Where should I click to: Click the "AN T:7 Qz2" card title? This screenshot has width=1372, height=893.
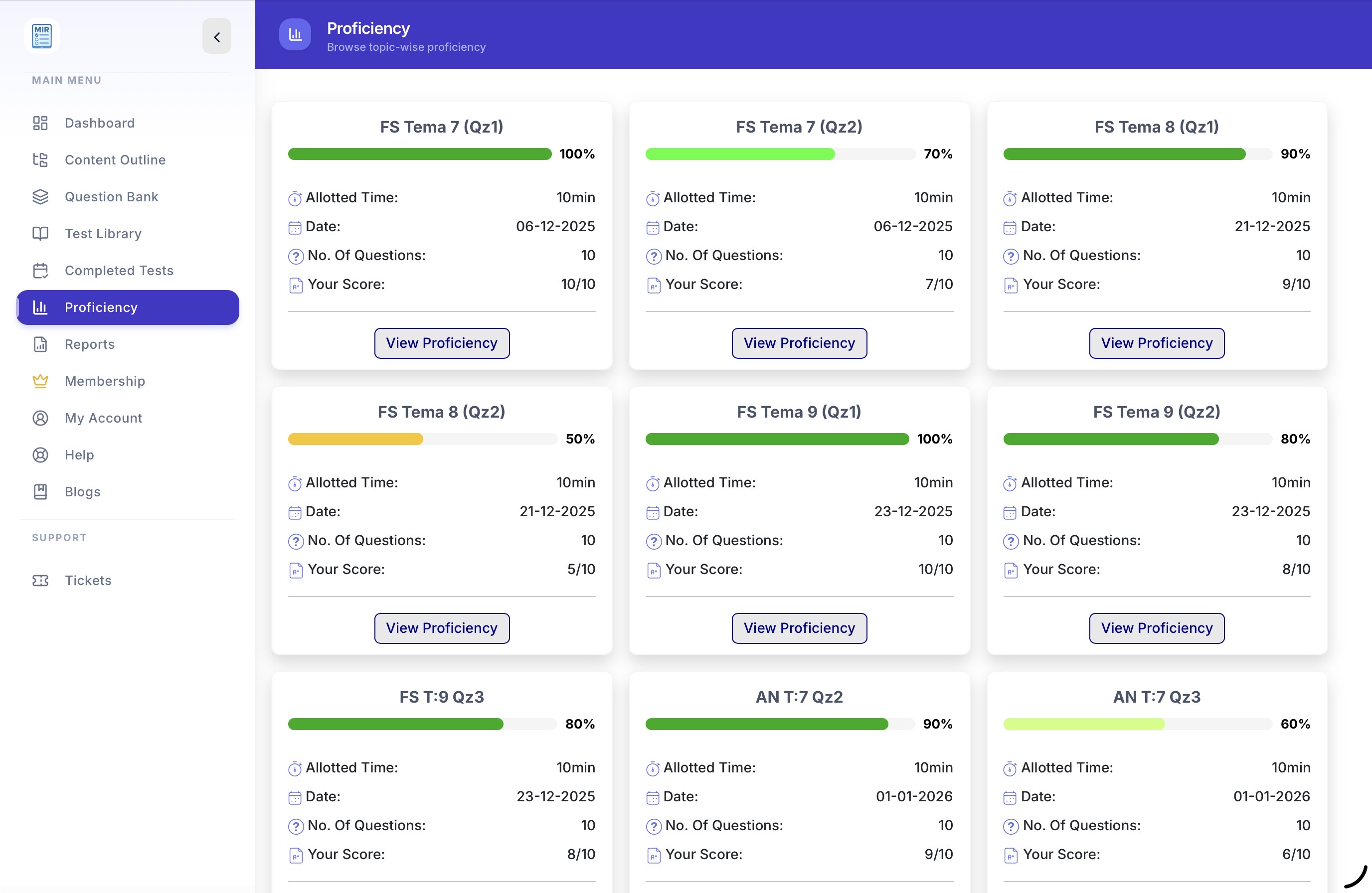pos(799,697)
